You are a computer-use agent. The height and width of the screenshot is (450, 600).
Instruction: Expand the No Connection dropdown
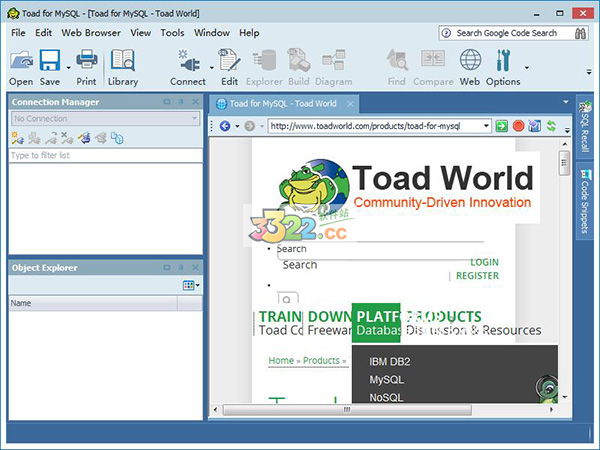click(194, 119)
